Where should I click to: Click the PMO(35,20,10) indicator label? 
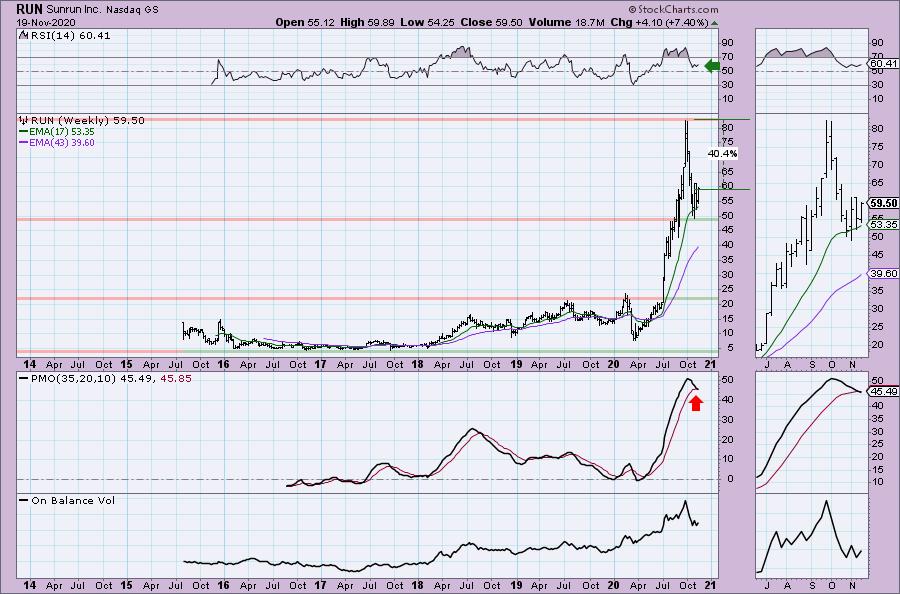[74, 379]
